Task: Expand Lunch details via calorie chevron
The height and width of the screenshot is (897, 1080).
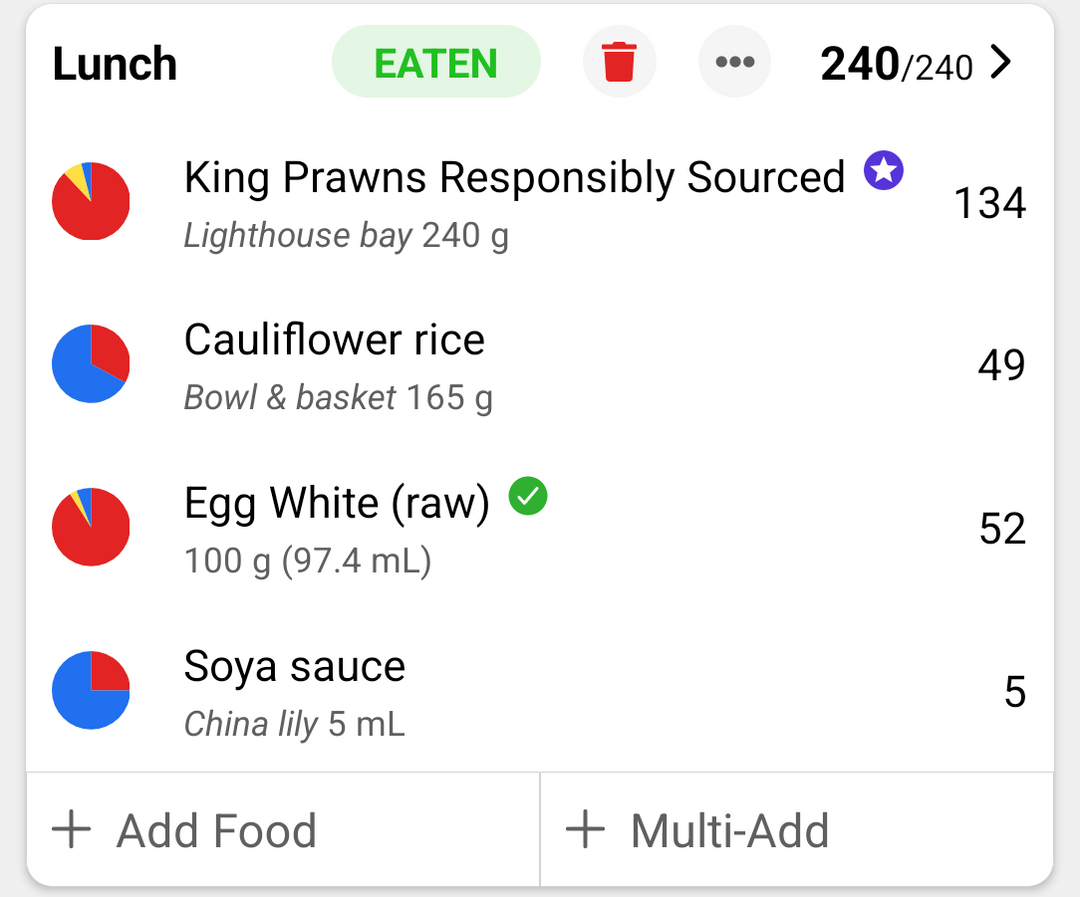Action: (x=1001, y=63)
